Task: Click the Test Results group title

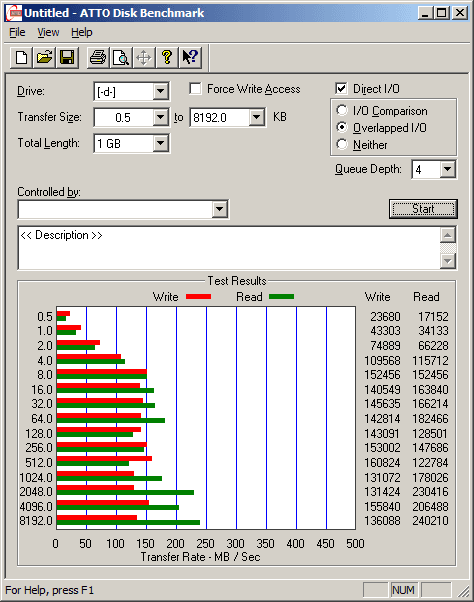Action: pyautogui.click(x=237, y=281)
